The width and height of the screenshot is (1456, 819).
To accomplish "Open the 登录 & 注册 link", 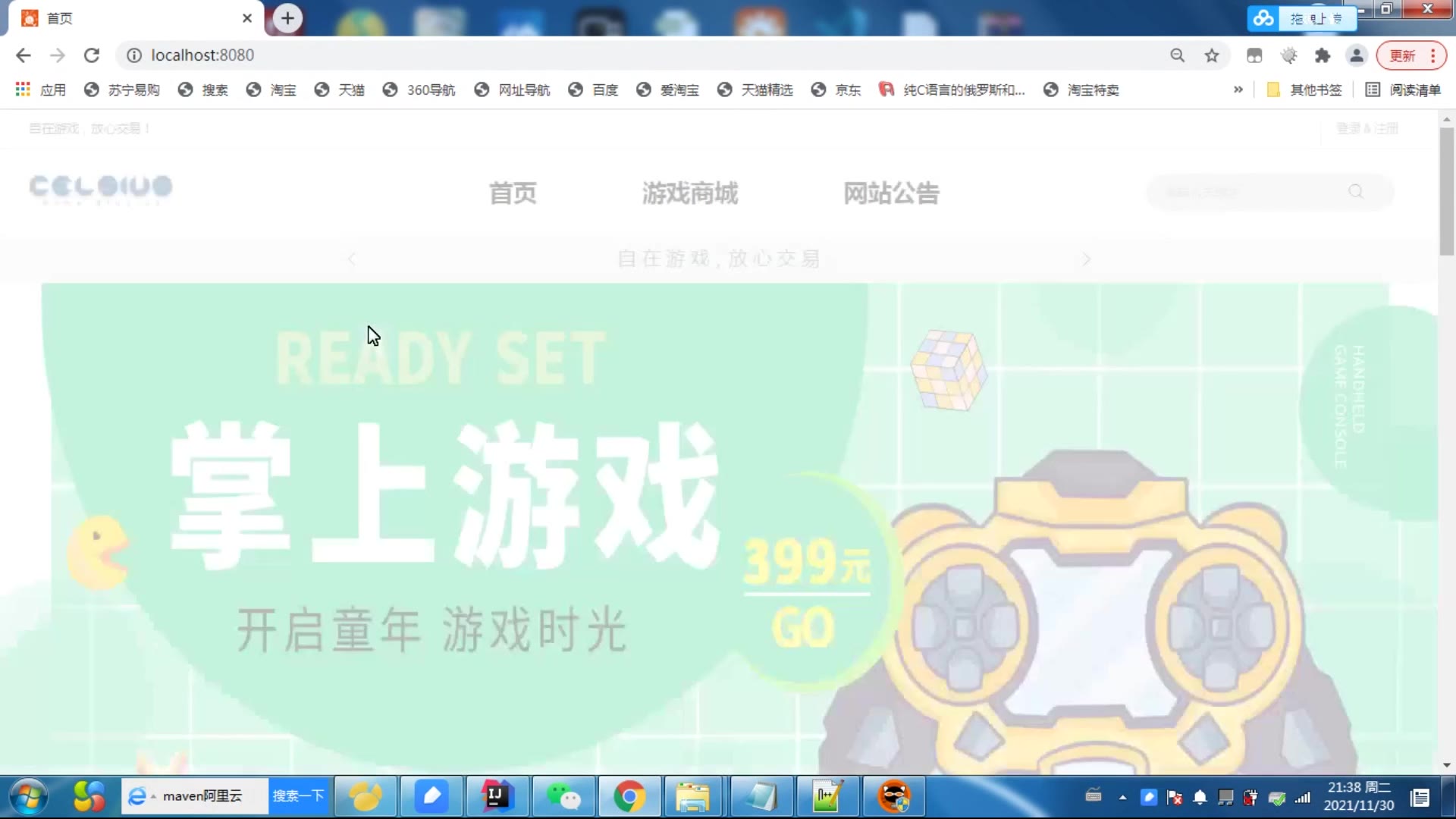I will (x=1367, y=128).
